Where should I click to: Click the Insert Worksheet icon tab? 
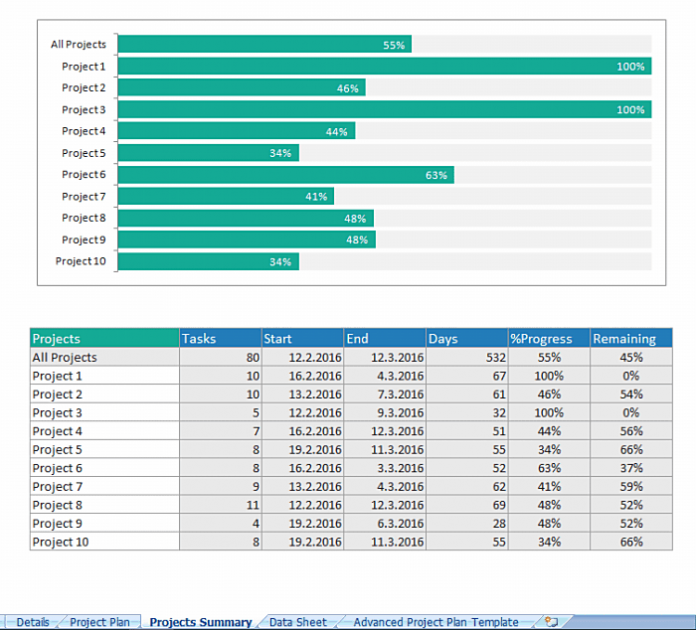[551, 622]
